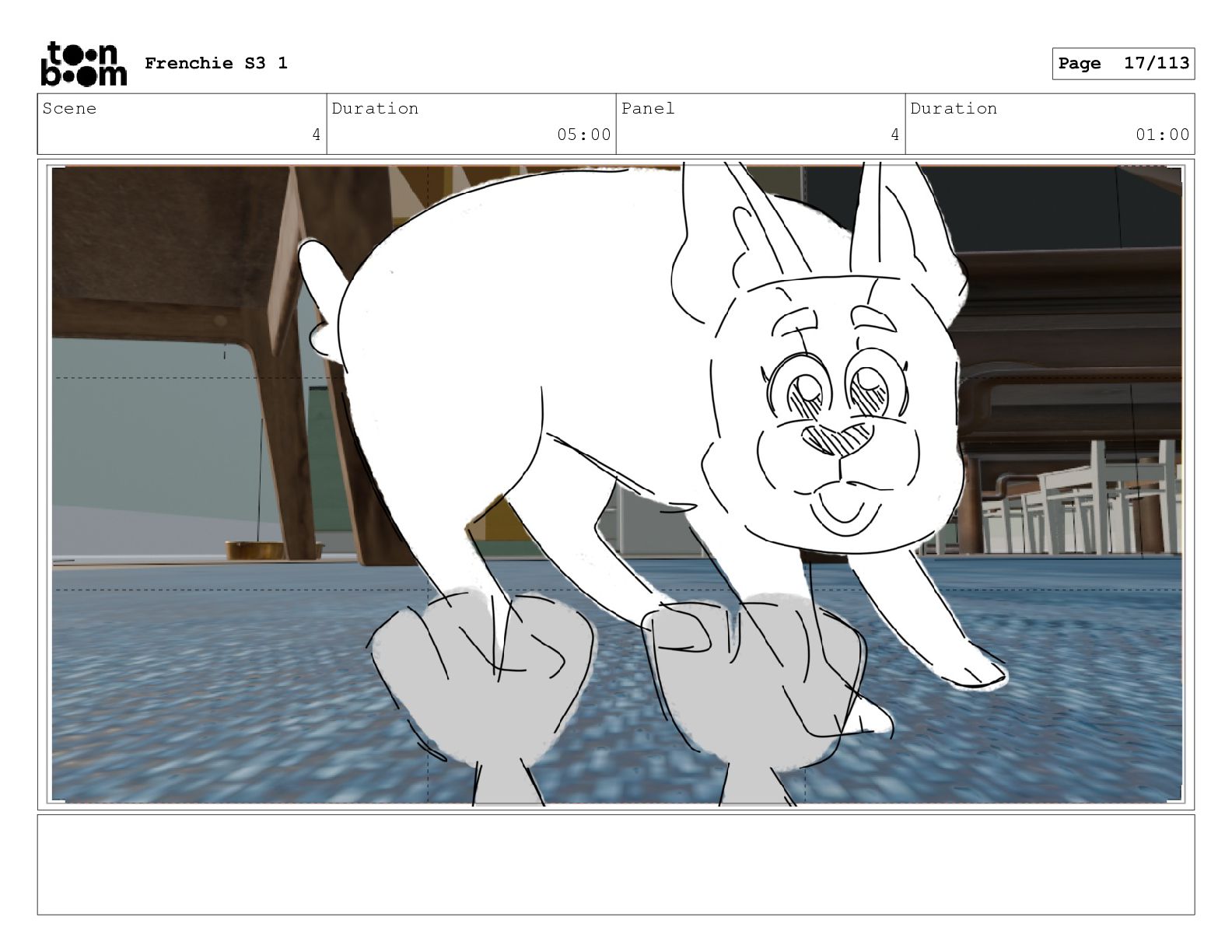Screen dimensions: 1232x952
Task: Click the storyboard panel image of the dog
Action: pos(616,484)
